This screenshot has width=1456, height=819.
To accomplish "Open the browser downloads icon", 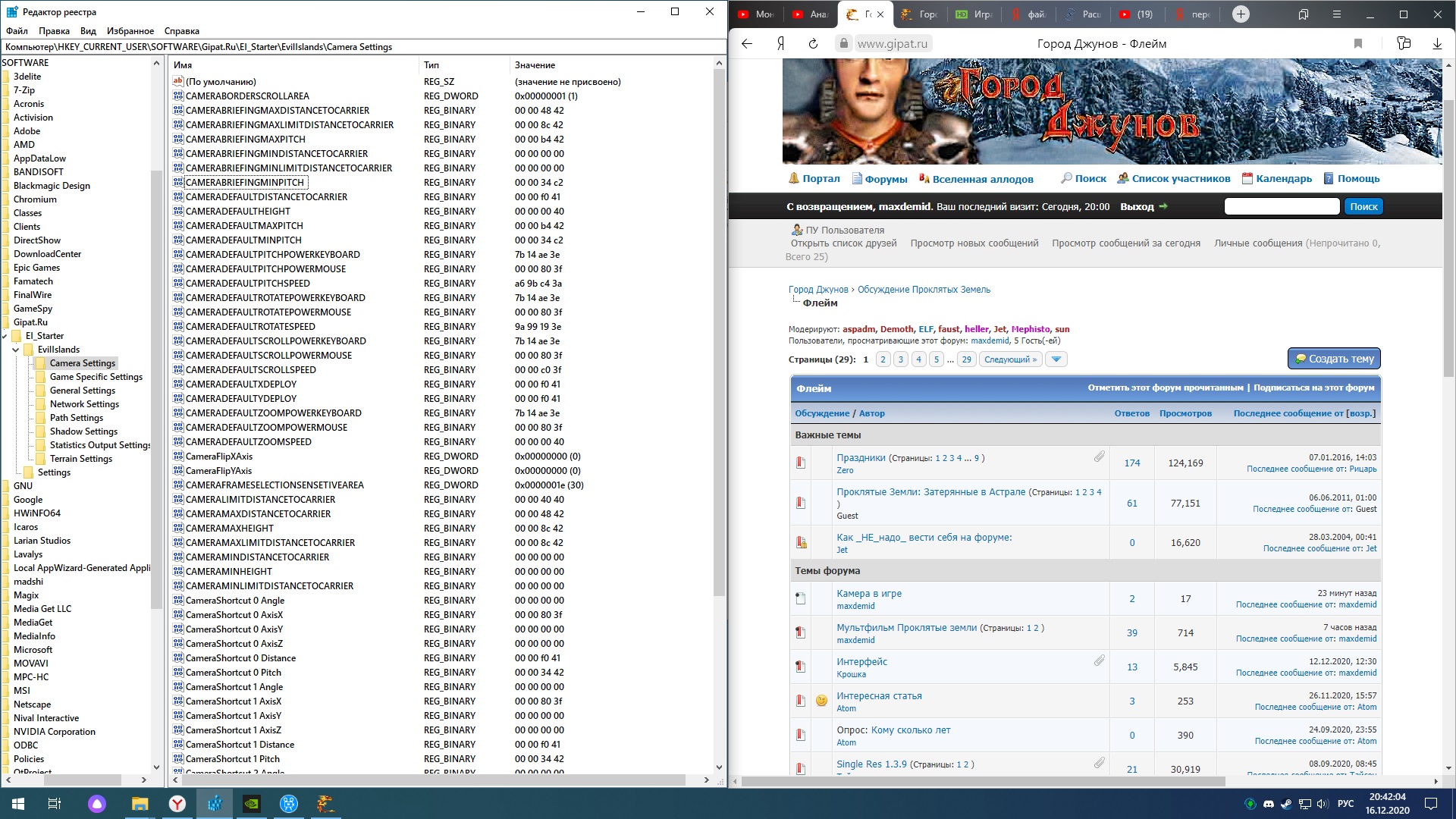I will pyautogui.click(x=1437, y=44).
